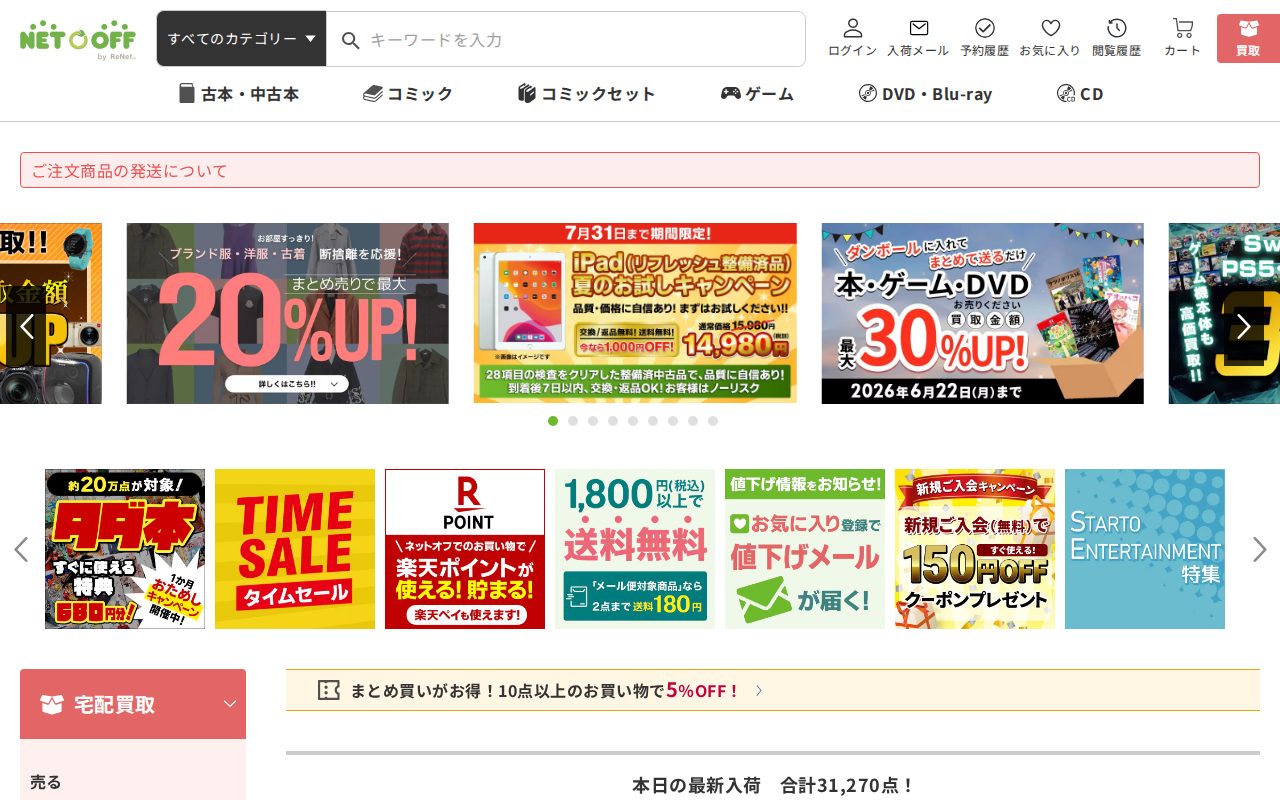Click the 本日の最新入荷 heading text

[773, 785]
